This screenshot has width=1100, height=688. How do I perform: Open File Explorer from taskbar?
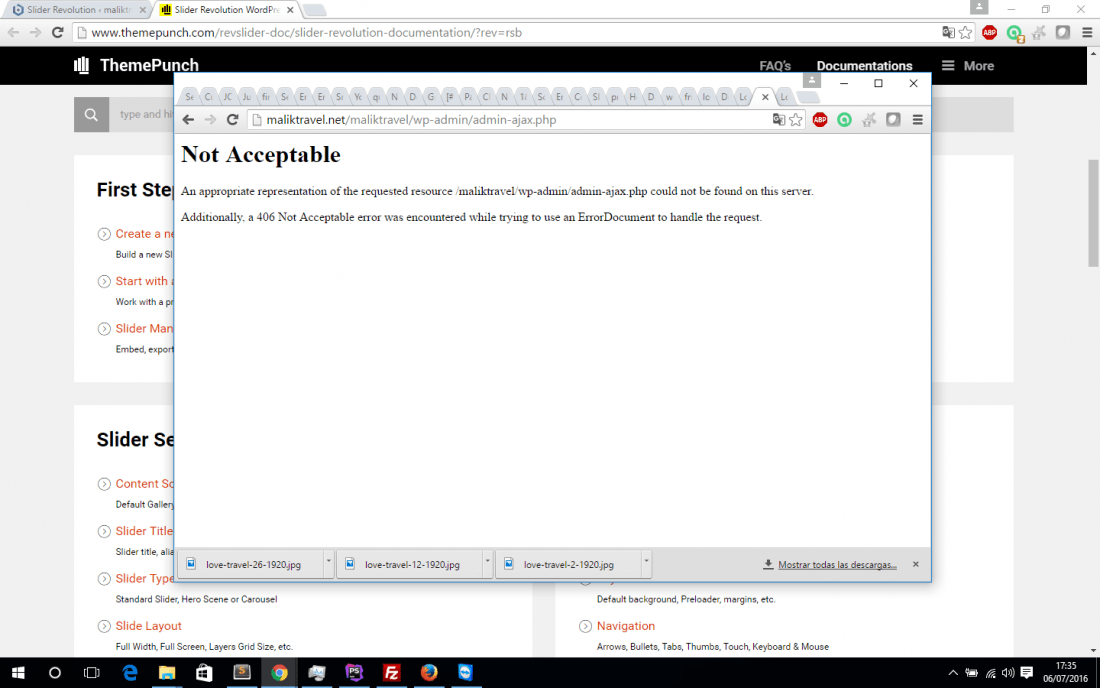(x=167, y=673)
